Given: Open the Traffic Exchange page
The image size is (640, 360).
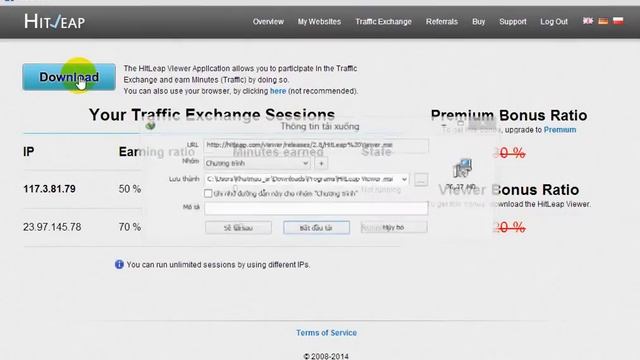Looking at the screenshot, I should click(383, 22).
